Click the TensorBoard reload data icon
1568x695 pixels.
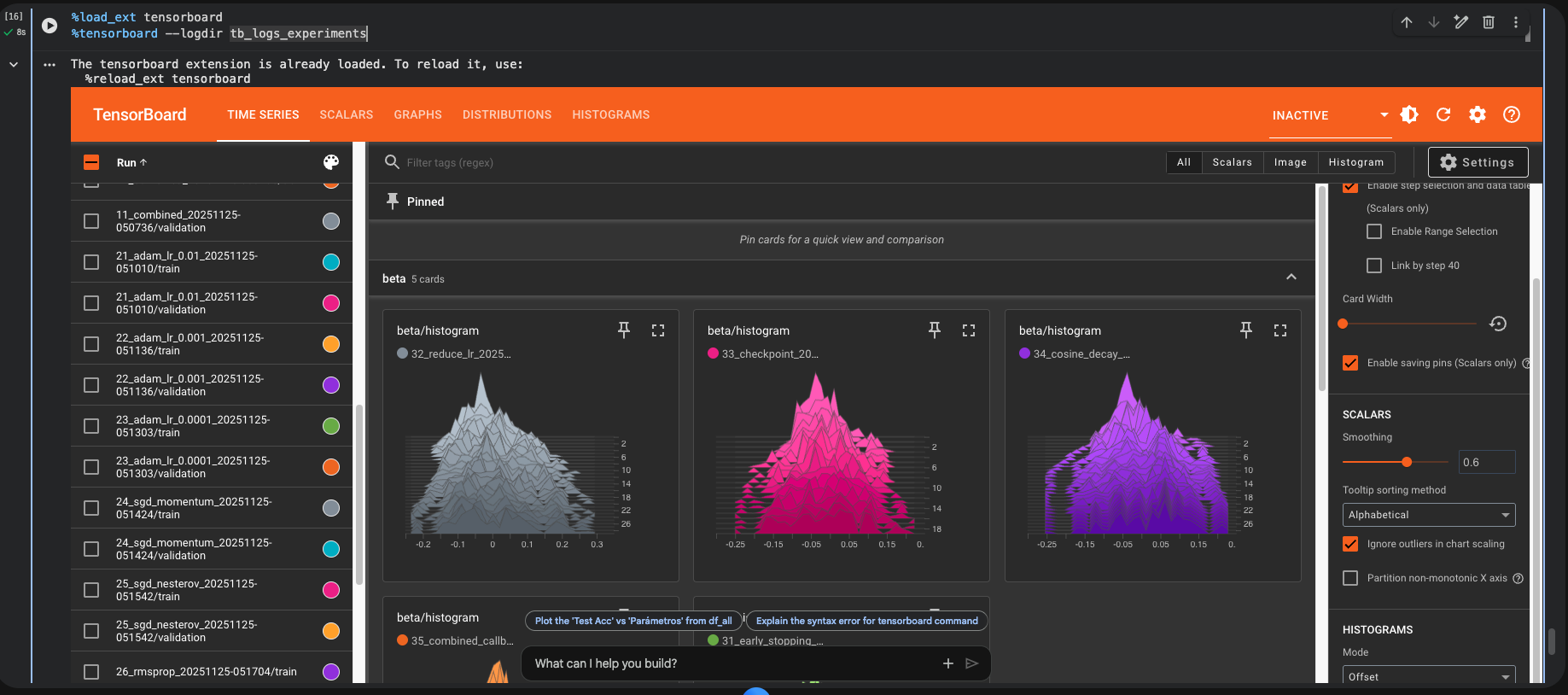tap(1443, 114)
